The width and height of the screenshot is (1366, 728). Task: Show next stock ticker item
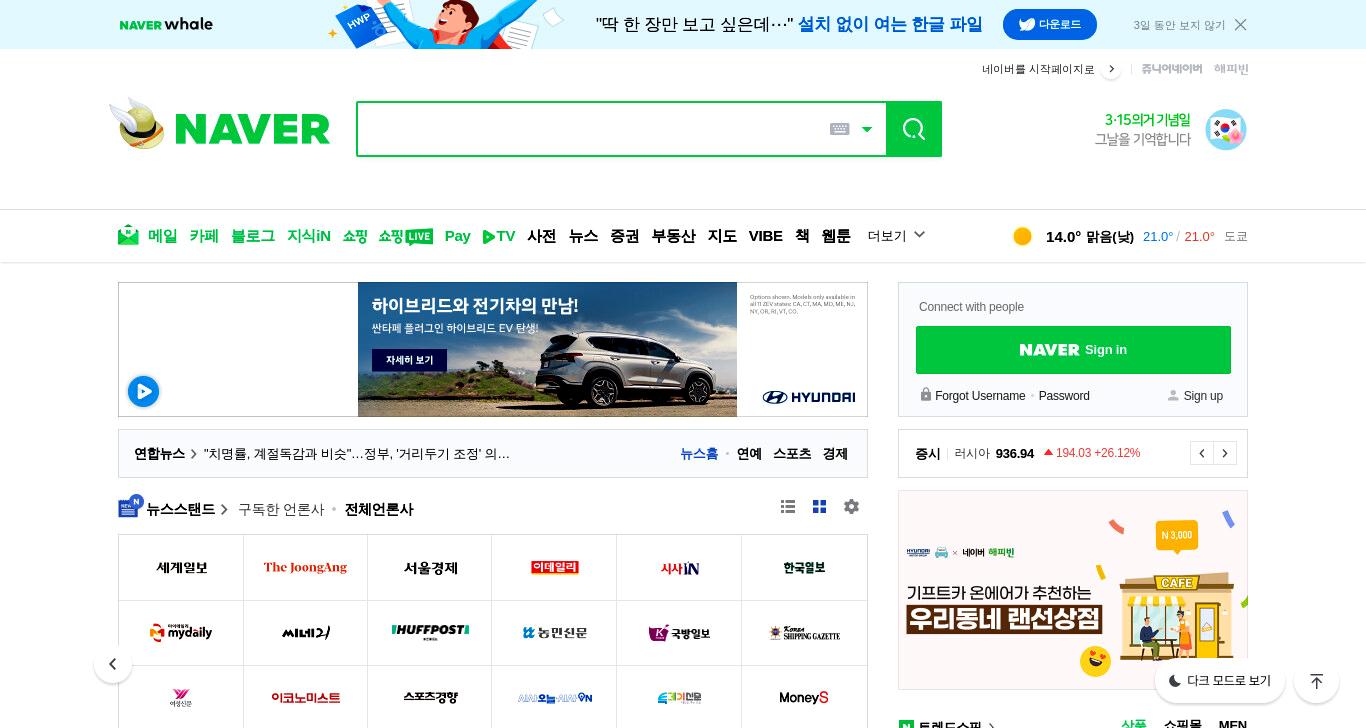(1225, 453)
